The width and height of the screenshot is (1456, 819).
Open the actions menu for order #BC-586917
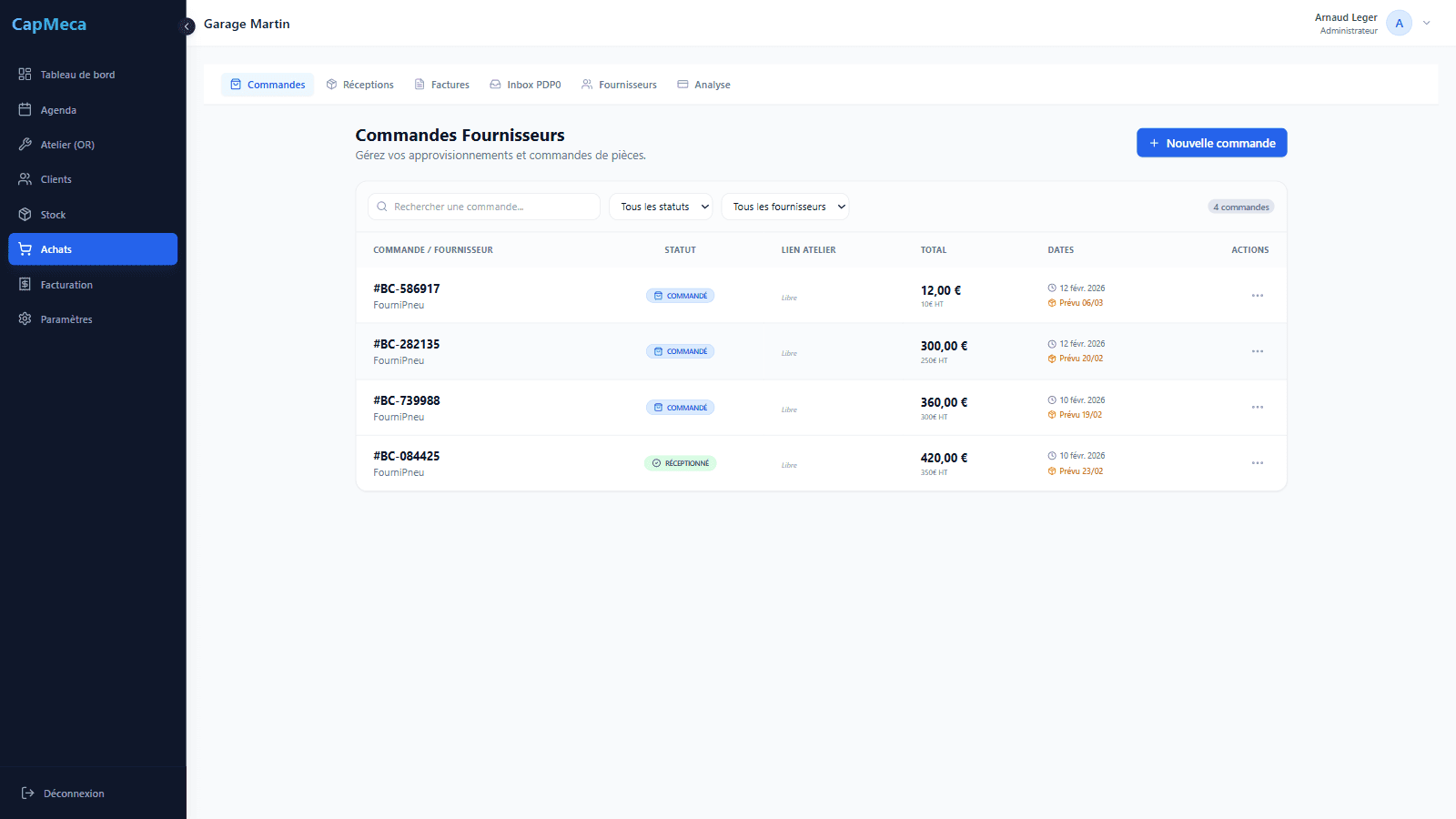[1257, 296]
